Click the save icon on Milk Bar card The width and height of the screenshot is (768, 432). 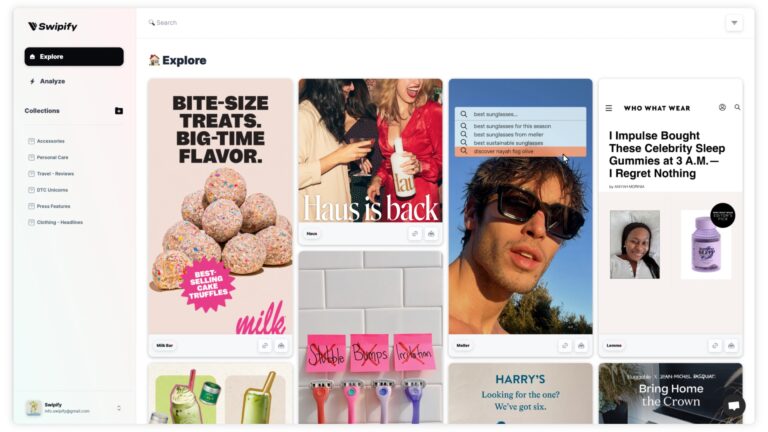point(281,346)
